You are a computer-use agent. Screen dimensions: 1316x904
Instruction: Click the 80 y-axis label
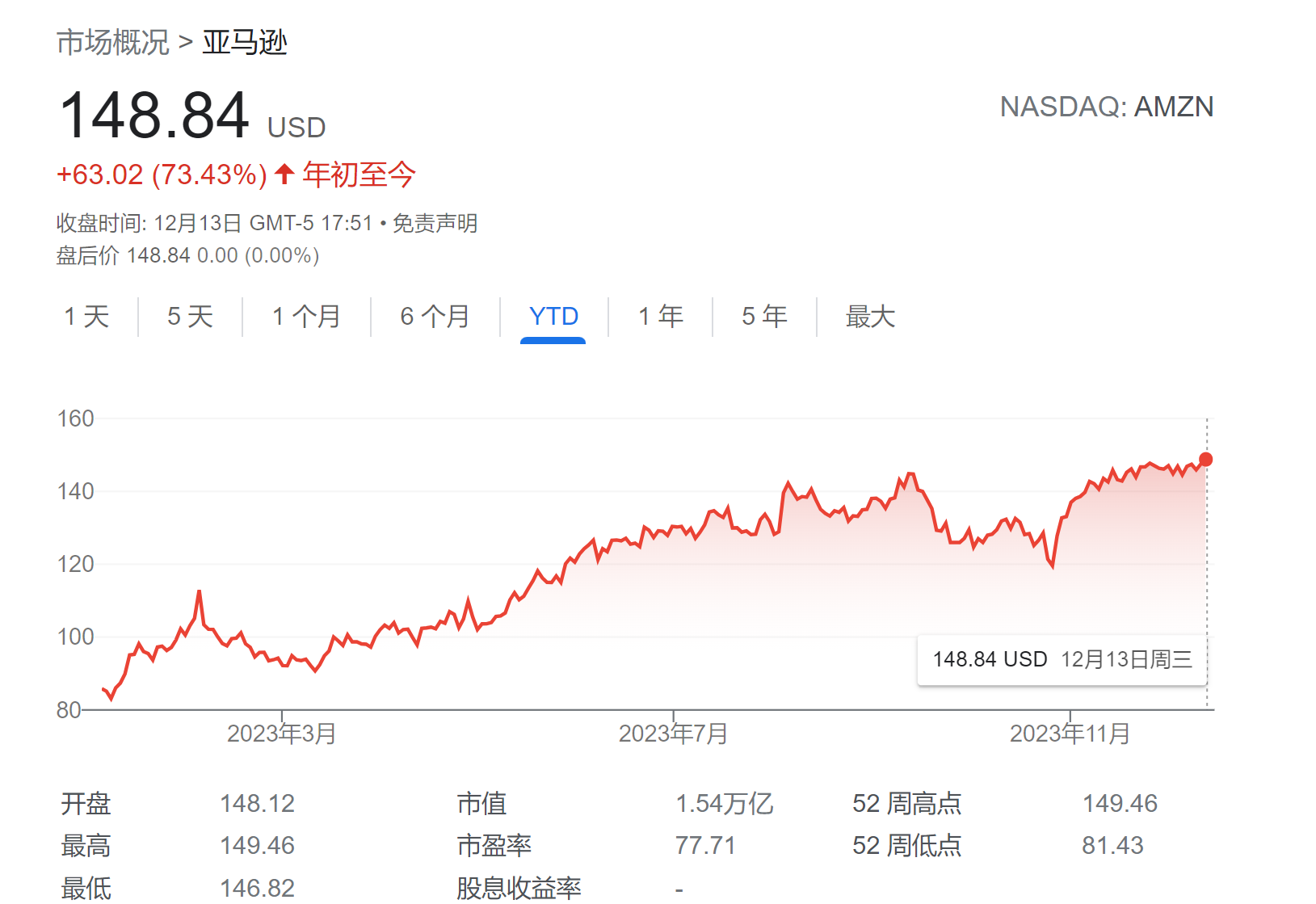point(69,710)
